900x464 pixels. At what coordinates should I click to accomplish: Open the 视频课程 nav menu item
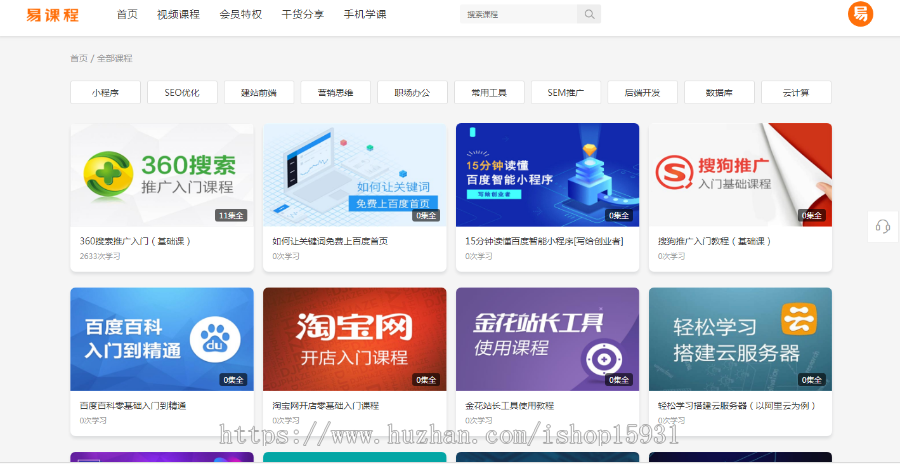pyautogui.click(x=178, y=15)
